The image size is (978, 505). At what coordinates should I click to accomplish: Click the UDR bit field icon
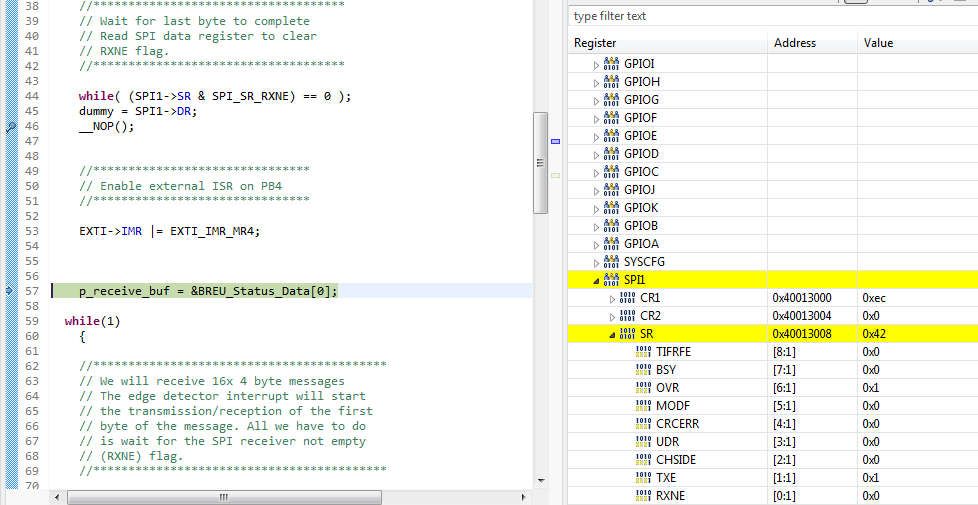[643, 442]
